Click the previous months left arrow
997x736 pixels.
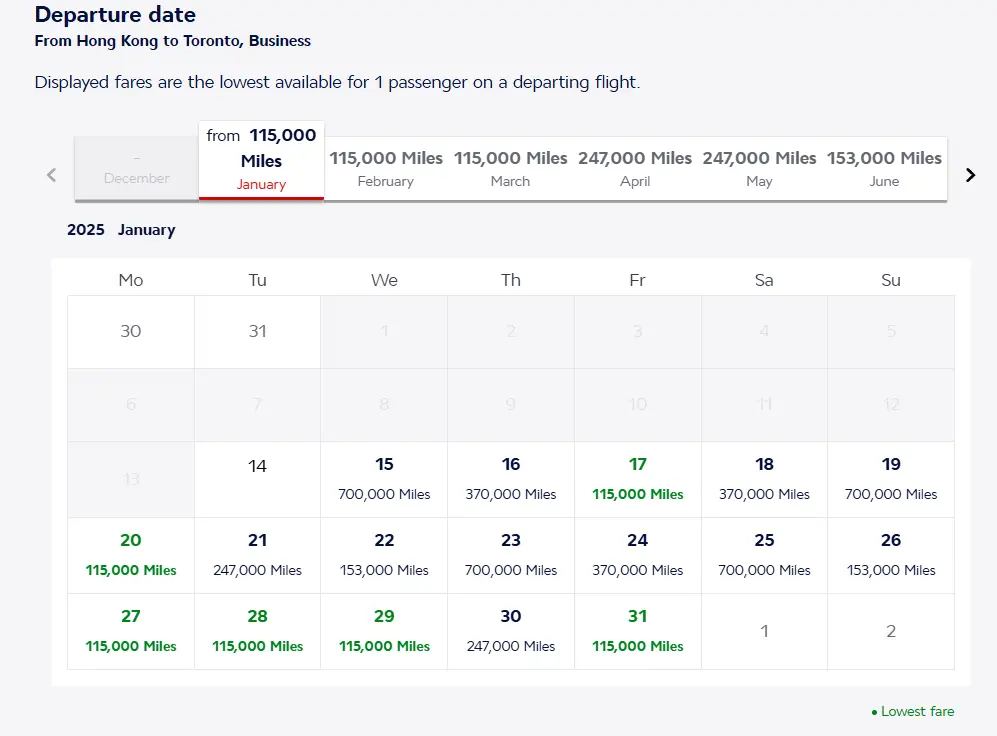click(x=52, y=175)
